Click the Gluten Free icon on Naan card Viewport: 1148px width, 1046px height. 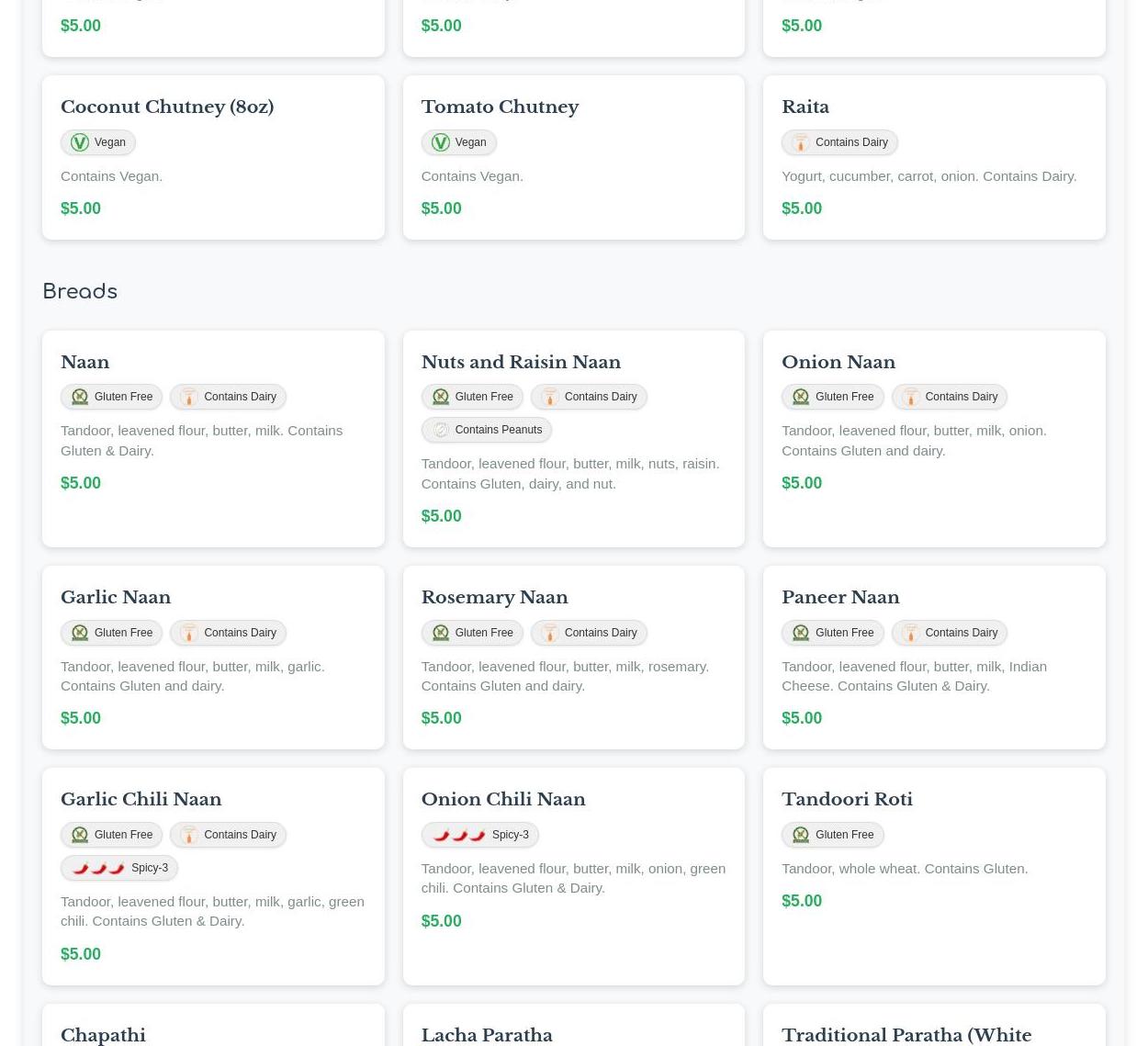(x=80, y=397)
